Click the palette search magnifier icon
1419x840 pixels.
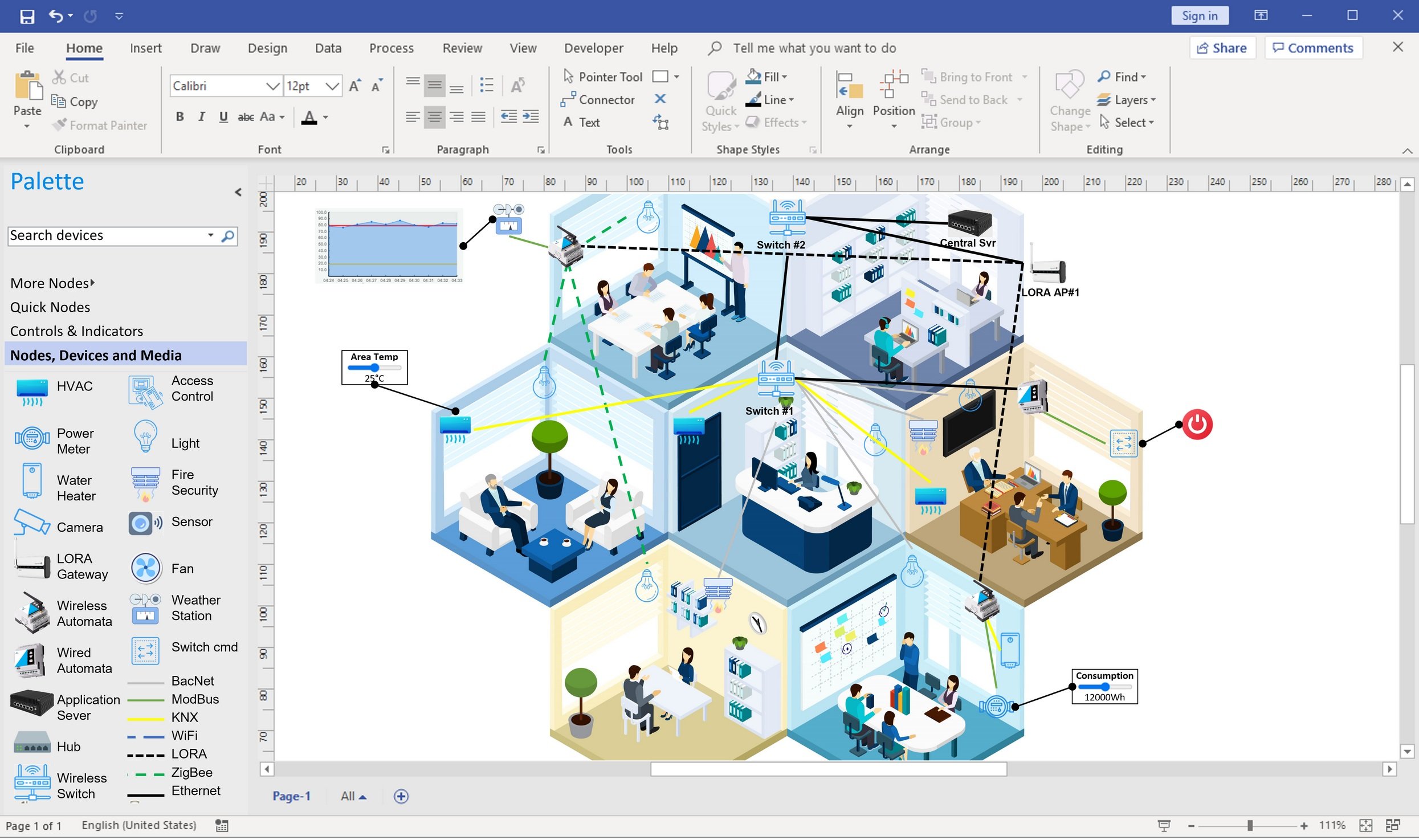[227, 236]
